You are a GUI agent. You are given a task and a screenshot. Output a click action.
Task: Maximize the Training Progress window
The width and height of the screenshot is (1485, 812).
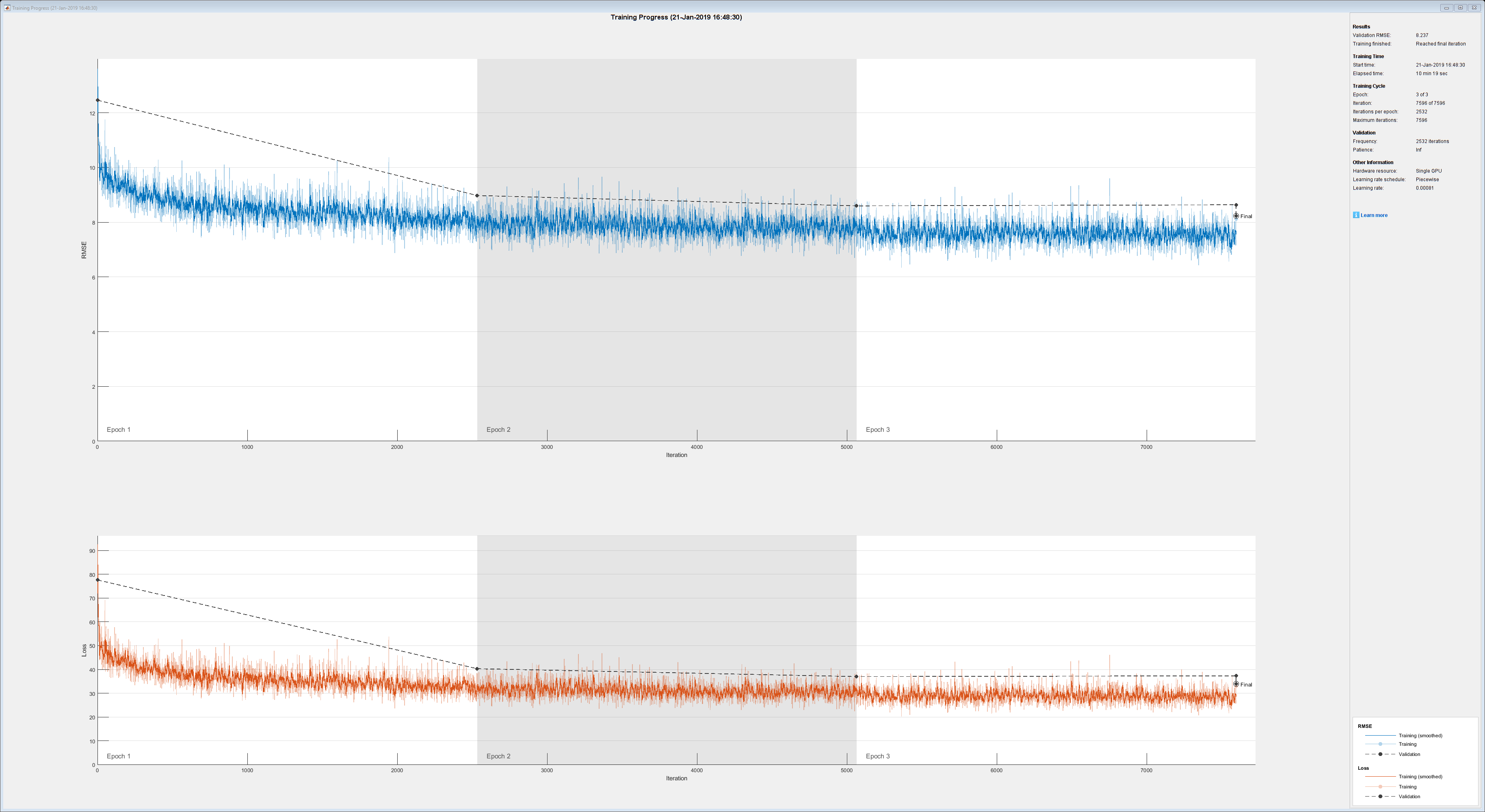pos(1460,7)
